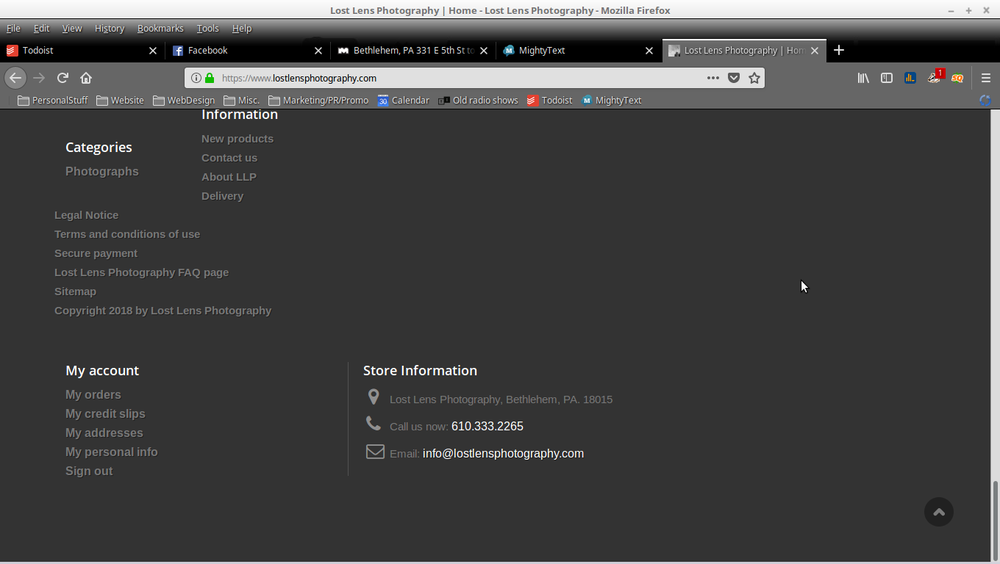Screen dimensions: 1000x564
Task: Open the MightyText bookmark in bookmarks bar
Action: tap(611, 100)
